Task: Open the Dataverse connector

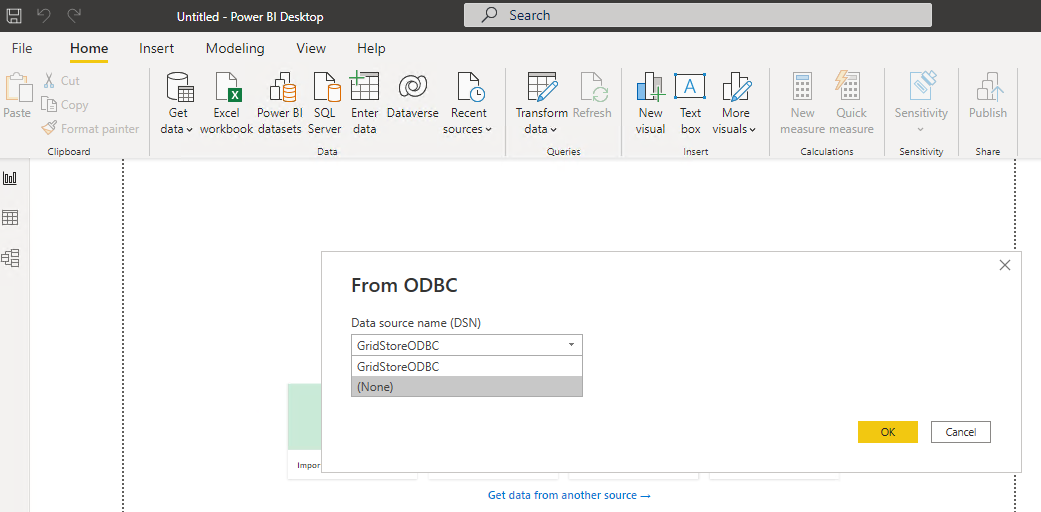Action: click(x=412, y=90)
